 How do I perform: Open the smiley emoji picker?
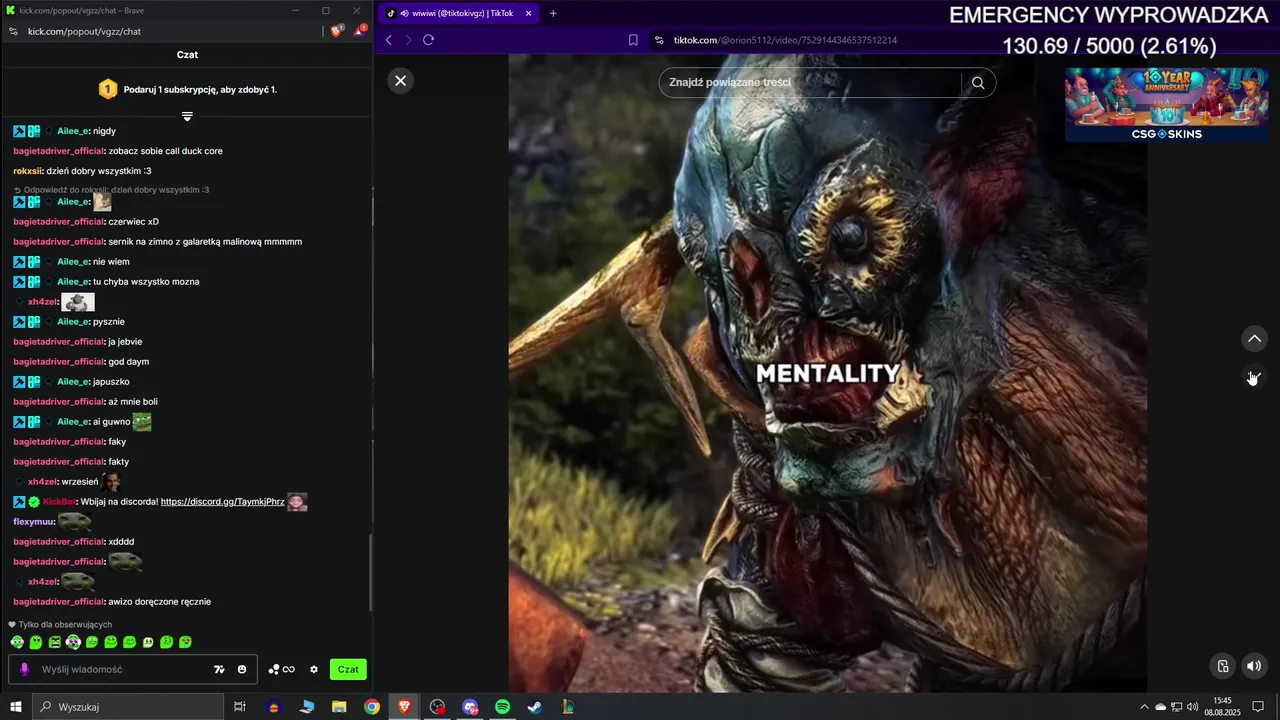[x=242, y=669]
